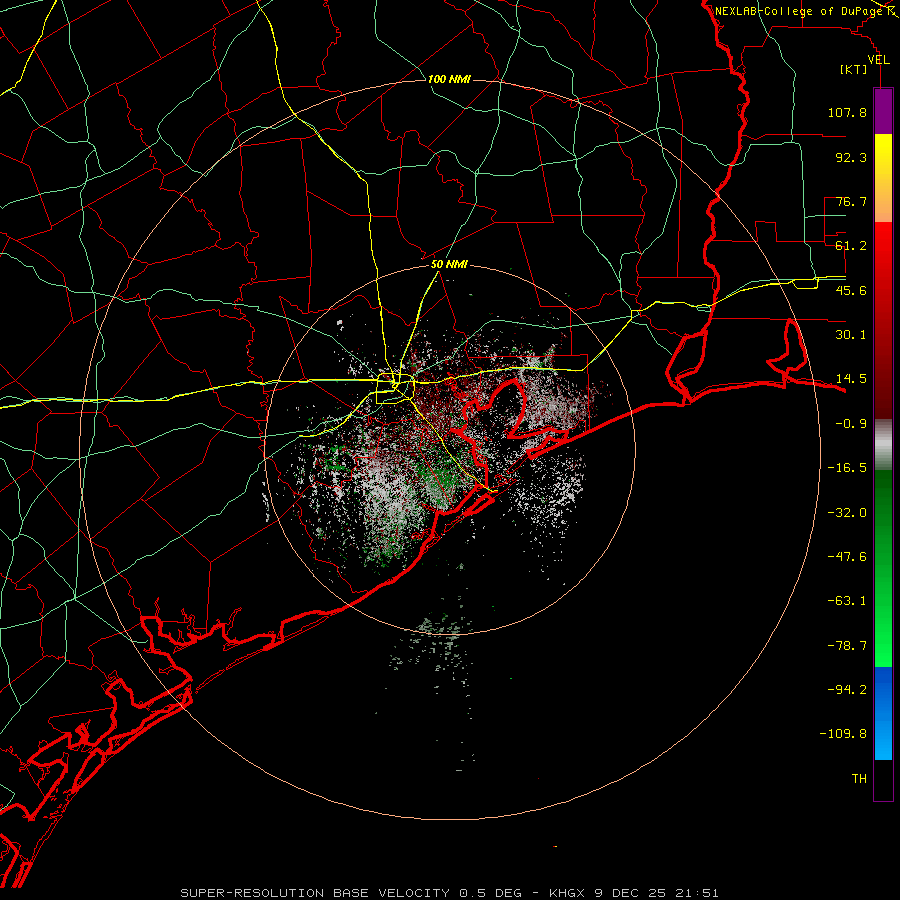Click the -63.1 velocity legend value
The image size is (900, 900).
pos(847,601)
